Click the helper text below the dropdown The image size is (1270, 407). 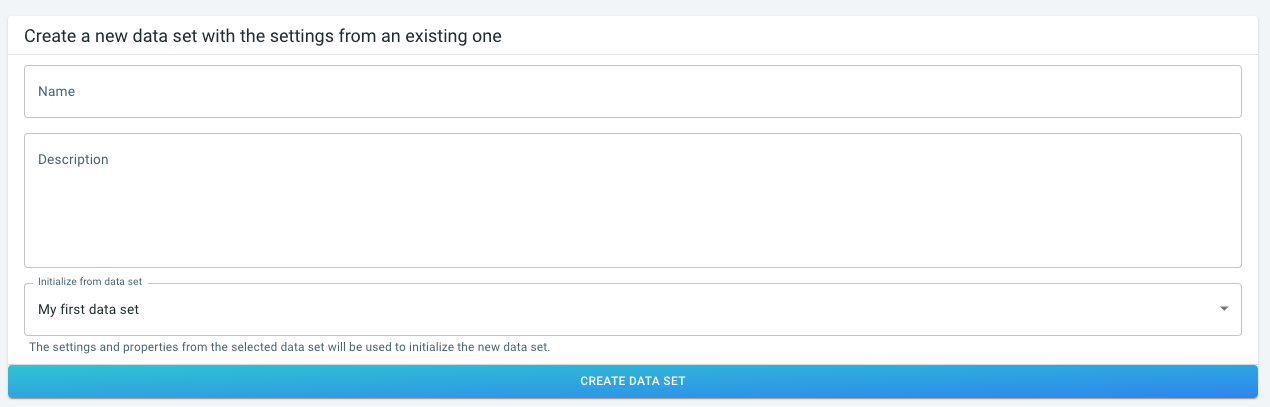tap(290, 348)
